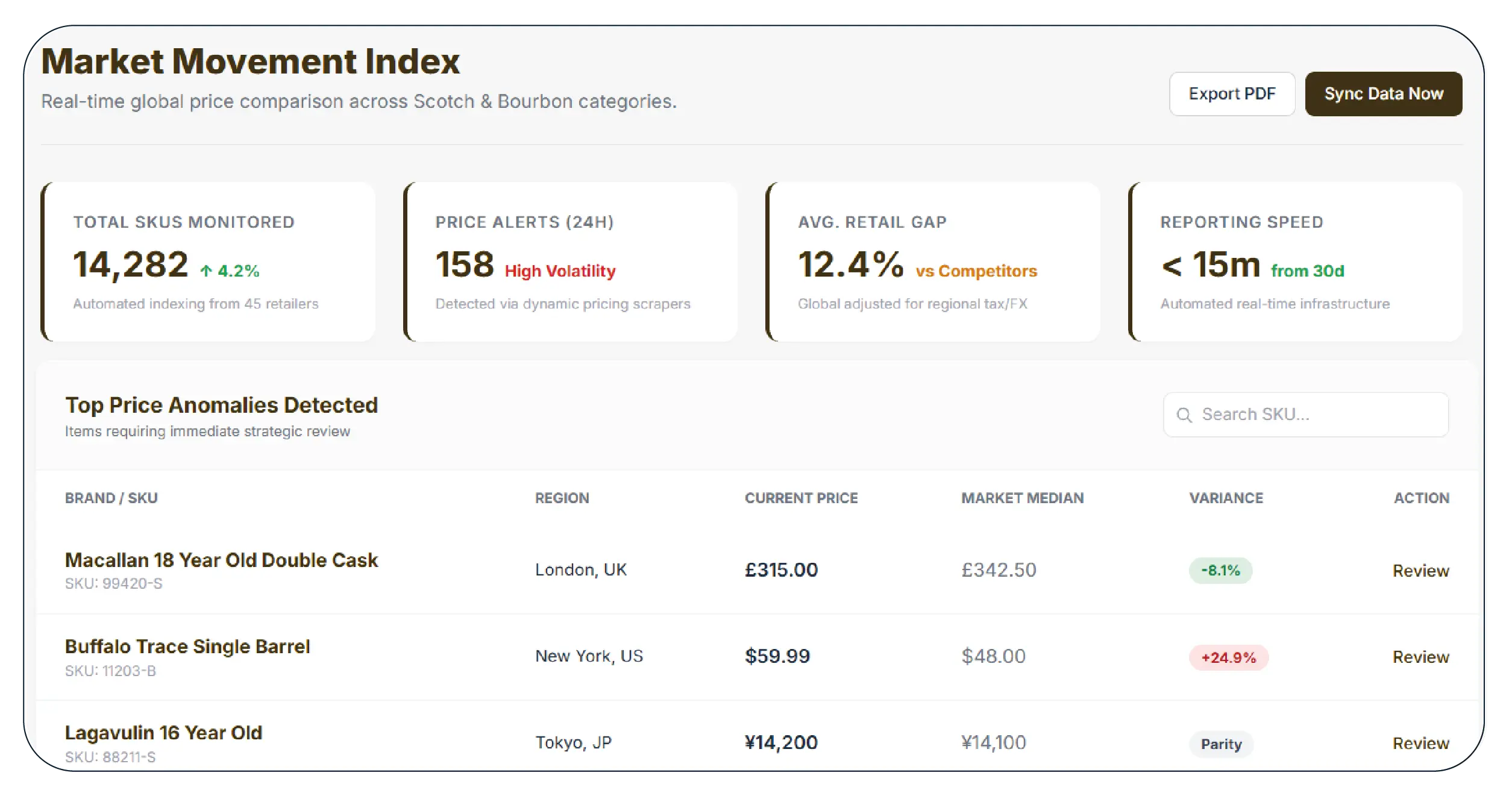This screenshot has width=1512, height=796.
Task: Select the Total SKUs Monitored card
Action: click(209, 262)
